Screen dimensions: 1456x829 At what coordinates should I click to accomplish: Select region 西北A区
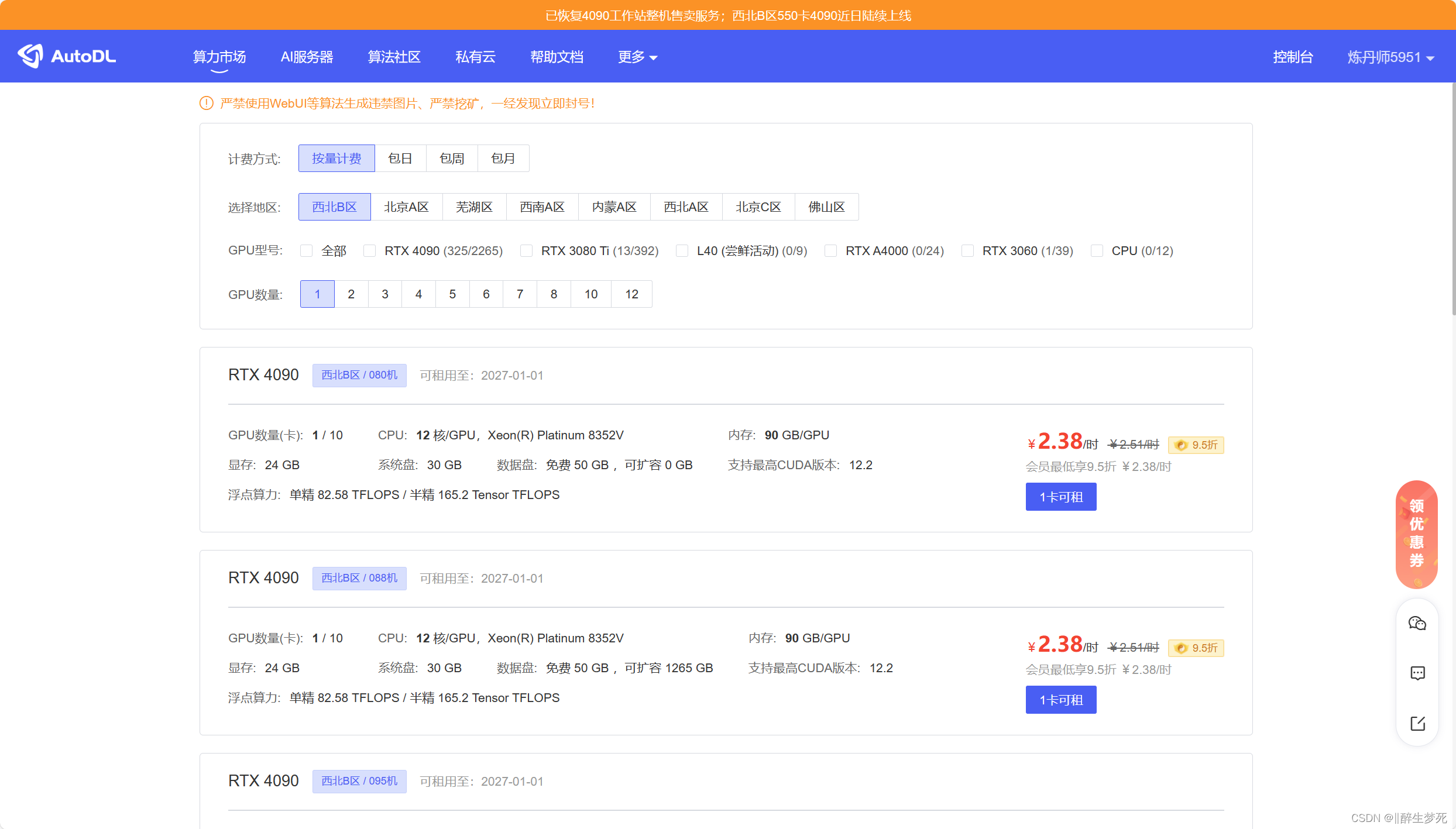pos(686,207)
